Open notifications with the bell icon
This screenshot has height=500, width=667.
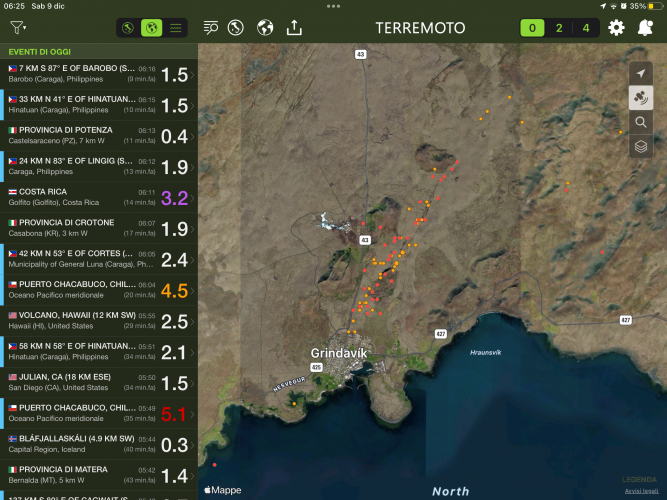[645, 28]
